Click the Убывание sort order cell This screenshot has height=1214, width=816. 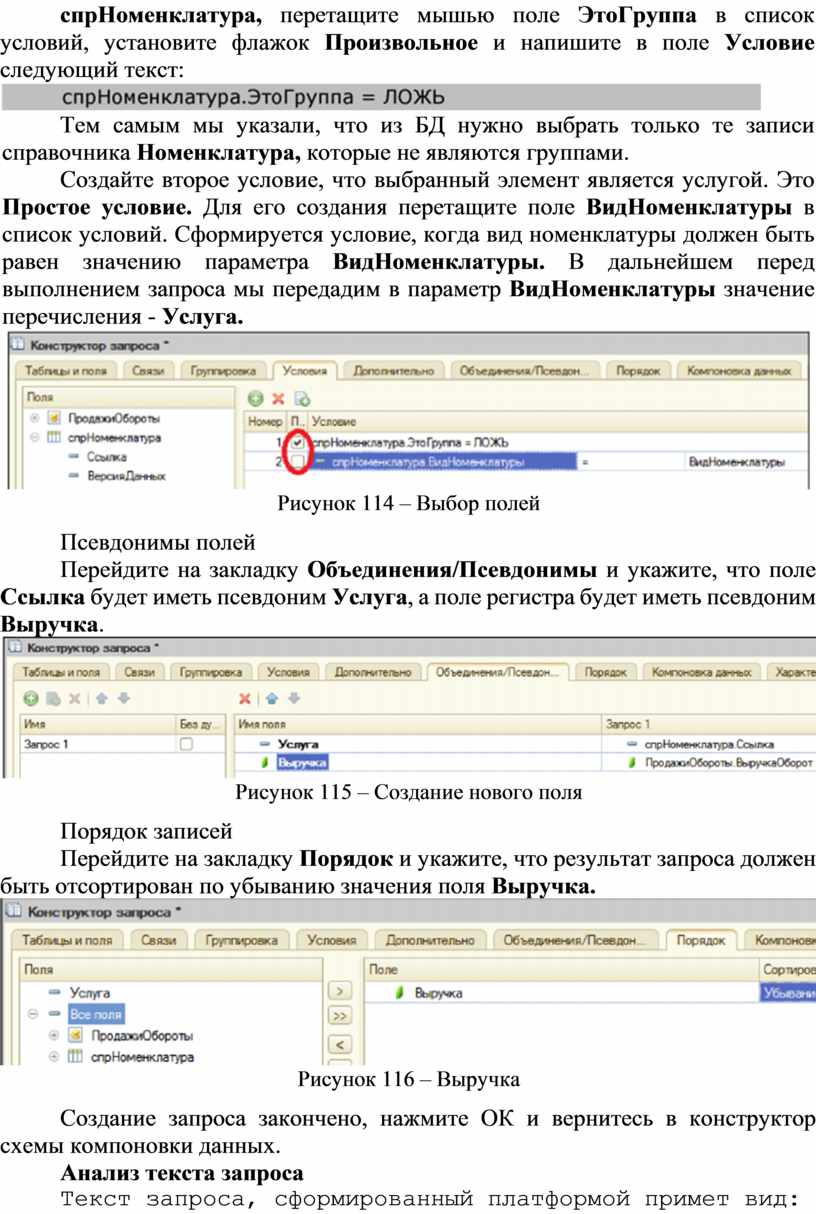point(787,993)
